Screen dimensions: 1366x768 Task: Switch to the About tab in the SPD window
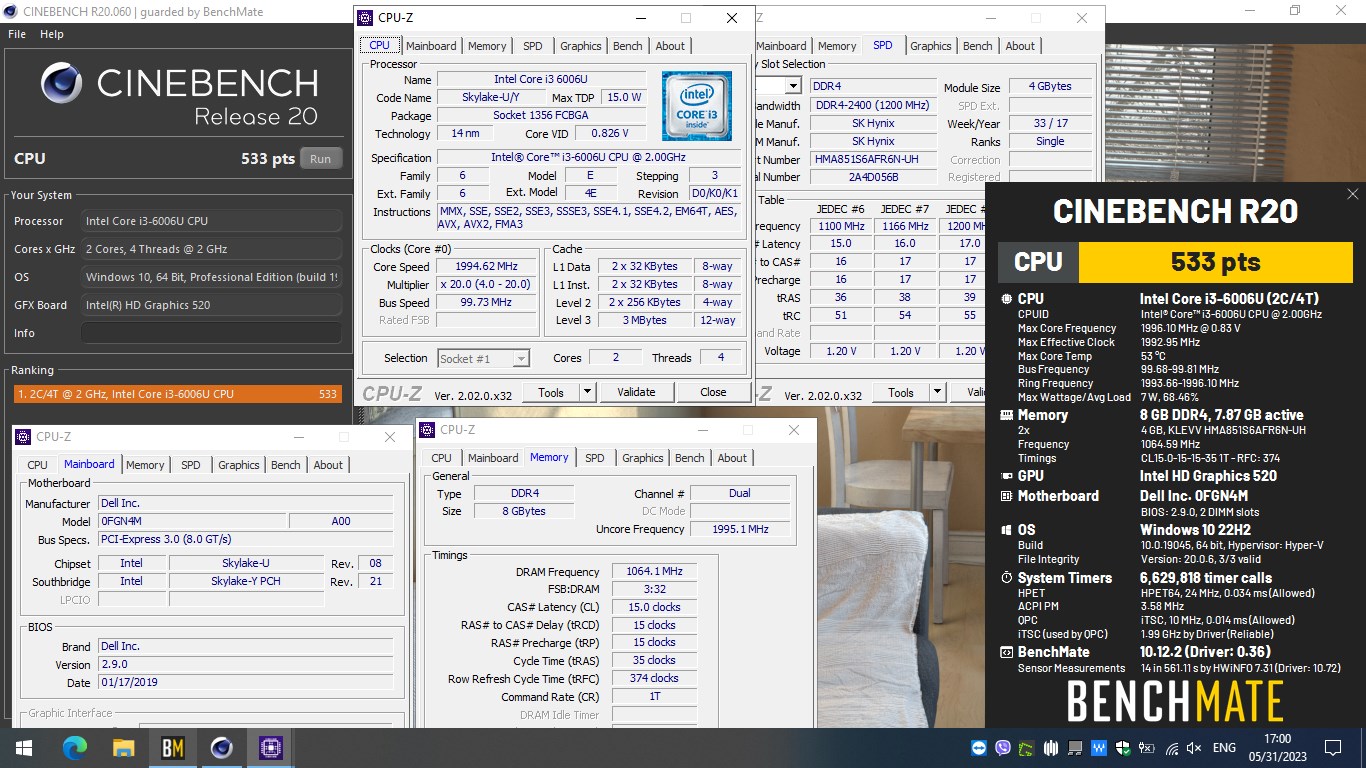pos(1020,46)
